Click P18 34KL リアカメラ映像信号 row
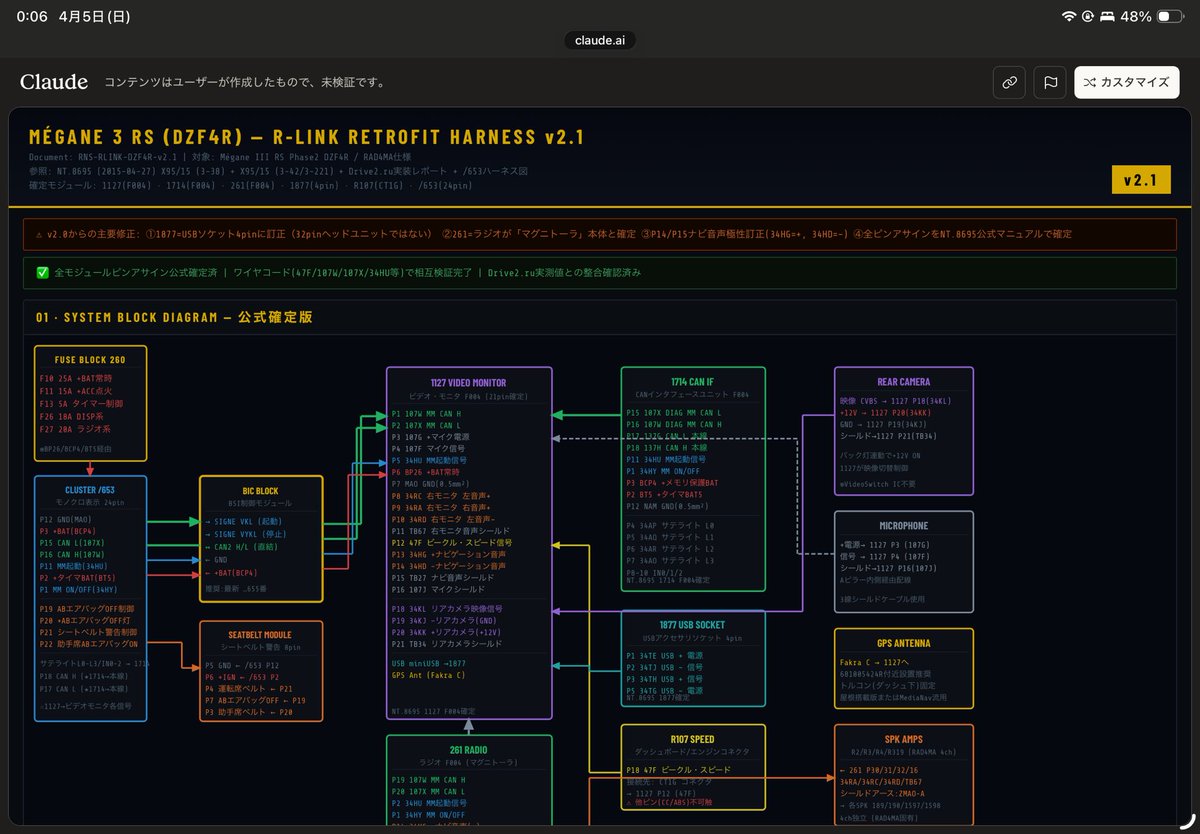The width and height of the screenshot is (1200, 834). pyautogui.click(x=447, y=608)
